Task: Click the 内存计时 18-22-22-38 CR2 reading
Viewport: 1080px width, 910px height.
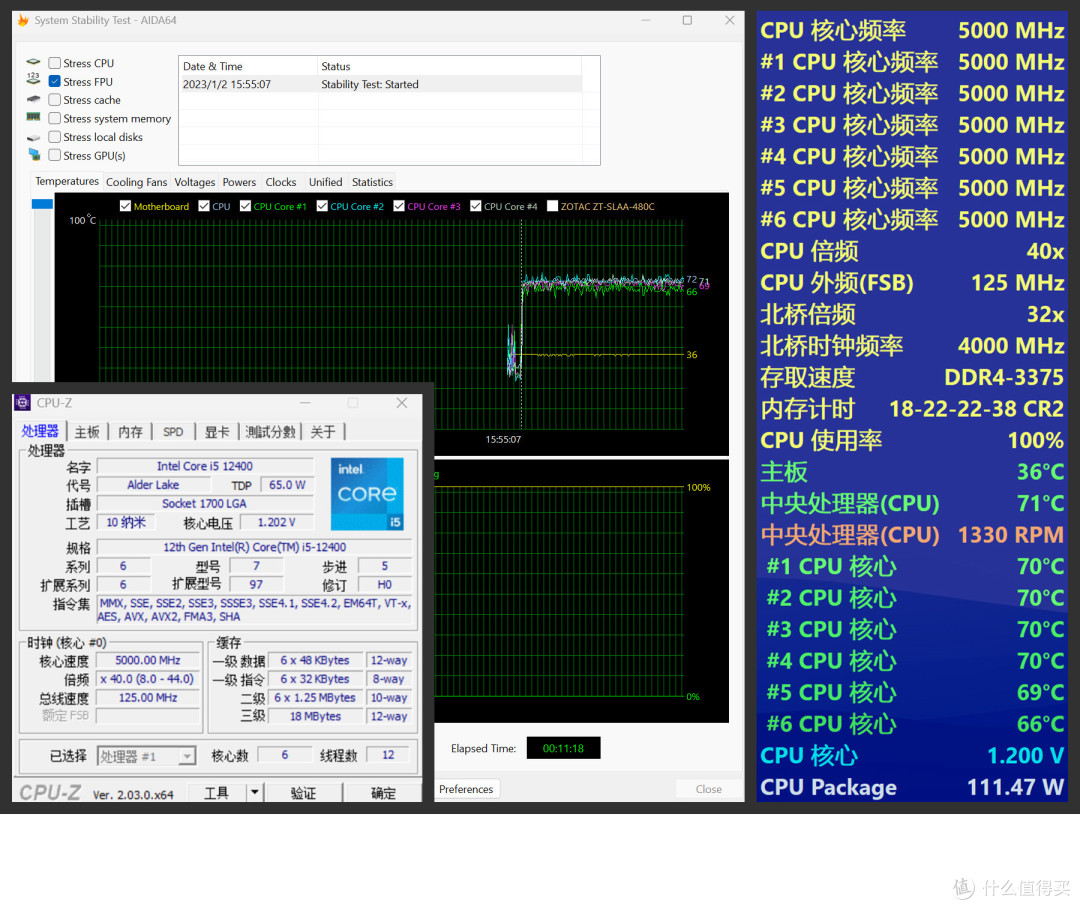Action: coord(912,409)
